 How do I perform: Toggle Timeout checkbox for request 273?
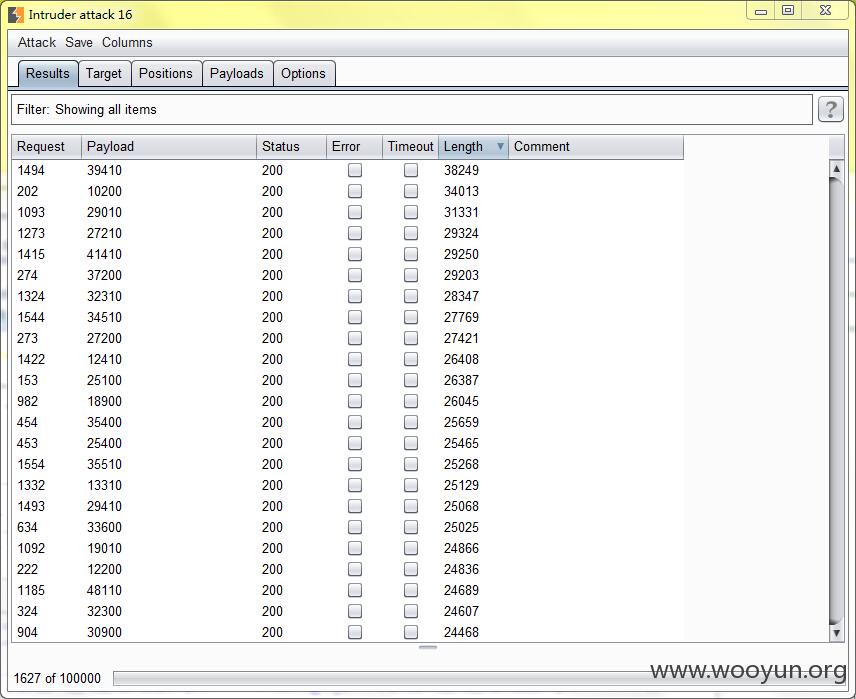tap(411, 339)
